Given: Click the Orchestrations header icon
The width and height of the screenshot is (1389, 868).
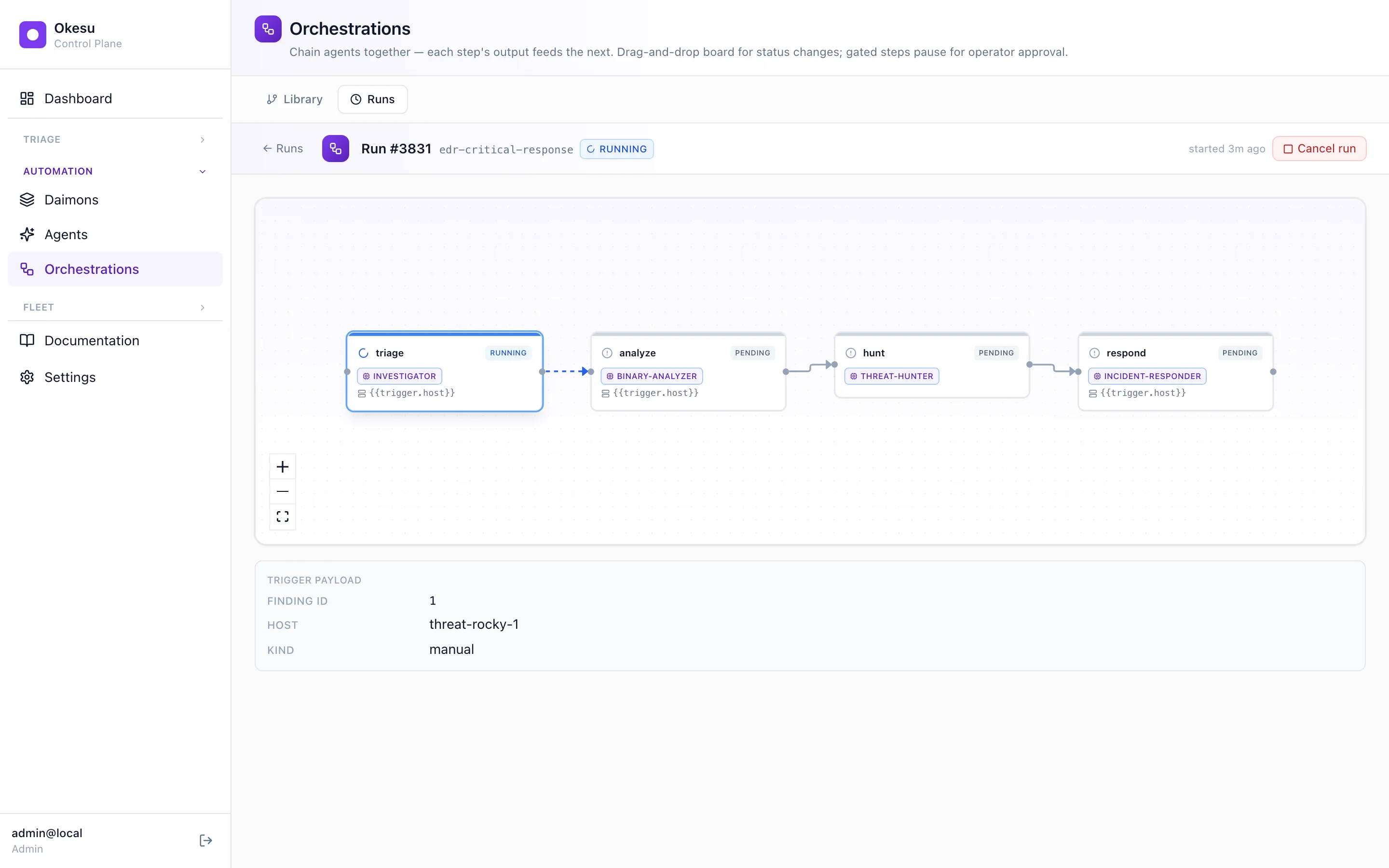Looking at the screenshot, I should (x=268, y=29).
